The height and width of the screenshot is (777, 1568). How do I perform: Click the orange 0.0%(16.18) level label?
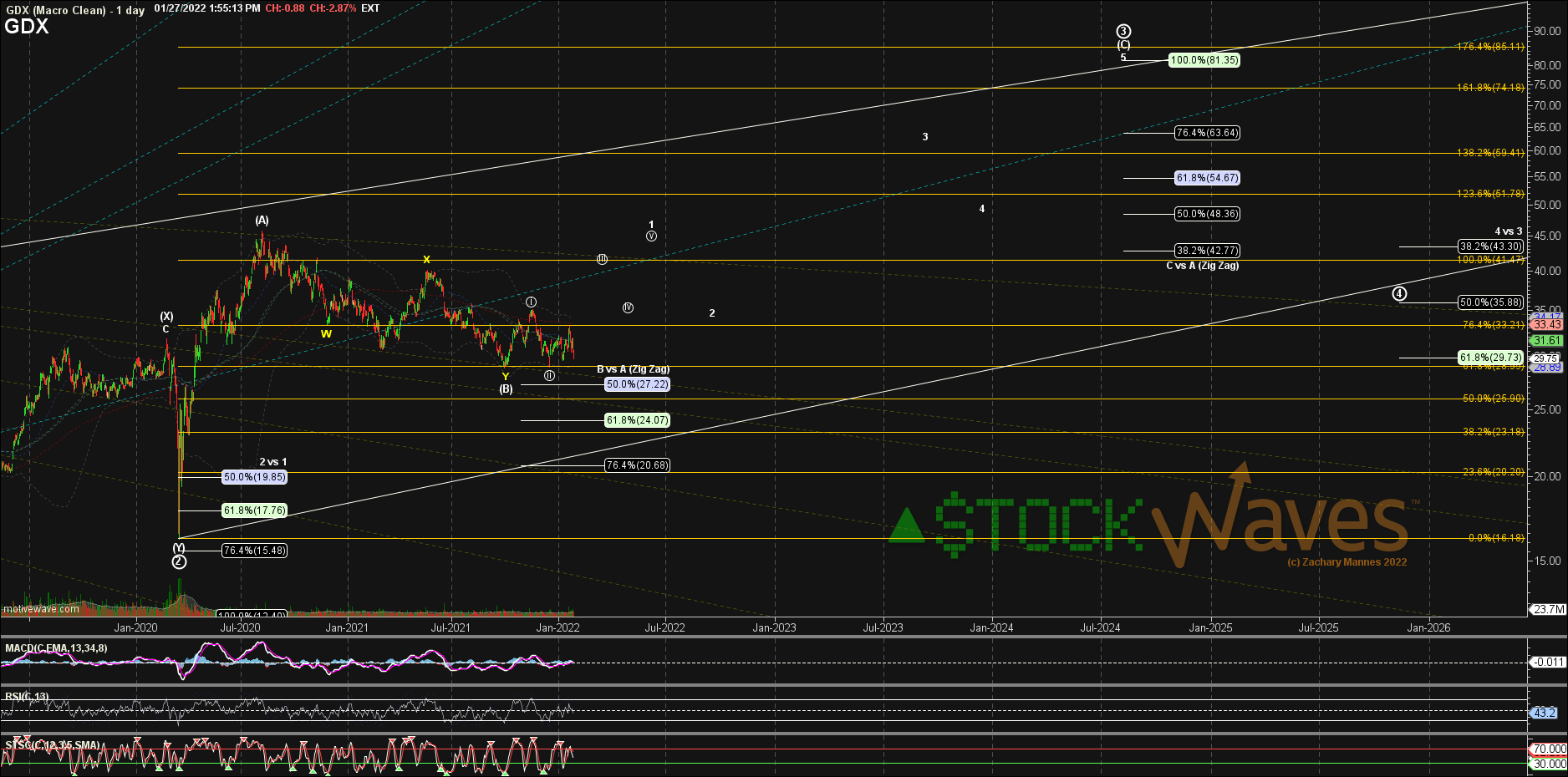pyautogui.click(x=1496, y=538)
